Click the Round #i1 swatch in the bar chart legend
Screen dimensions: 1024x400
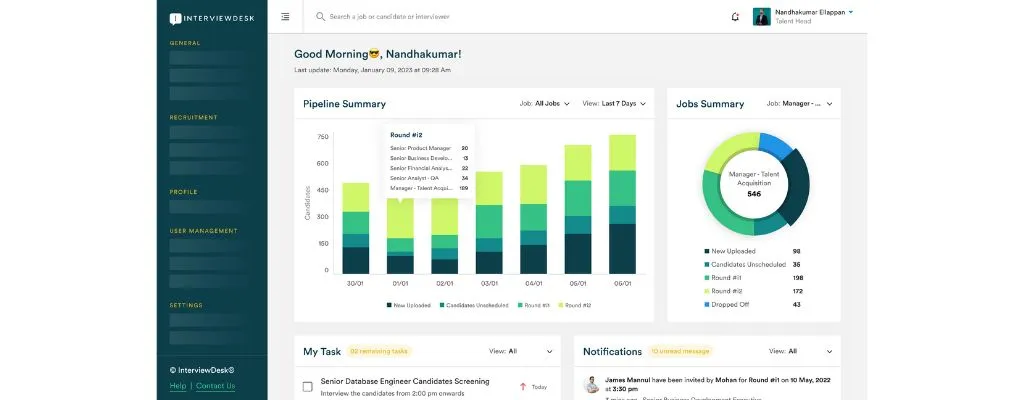520,305
